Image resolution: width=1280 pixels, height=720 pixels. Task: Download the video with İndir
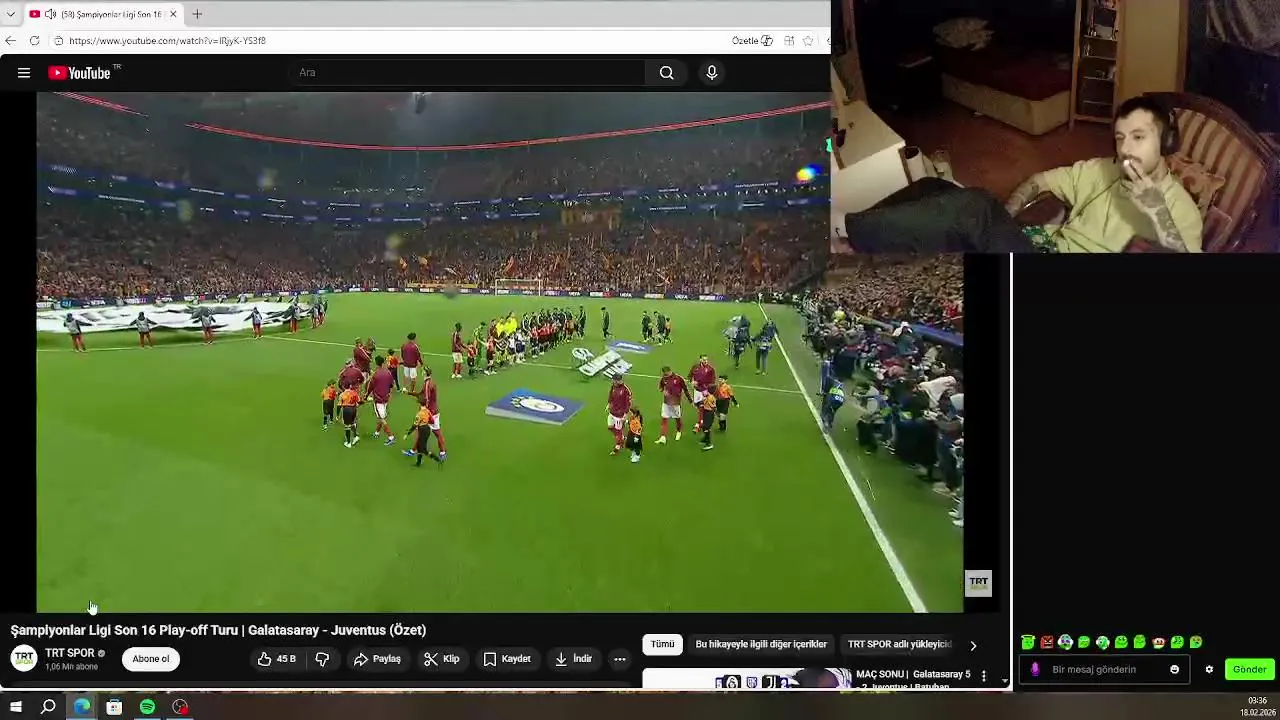tap(574, 659)
